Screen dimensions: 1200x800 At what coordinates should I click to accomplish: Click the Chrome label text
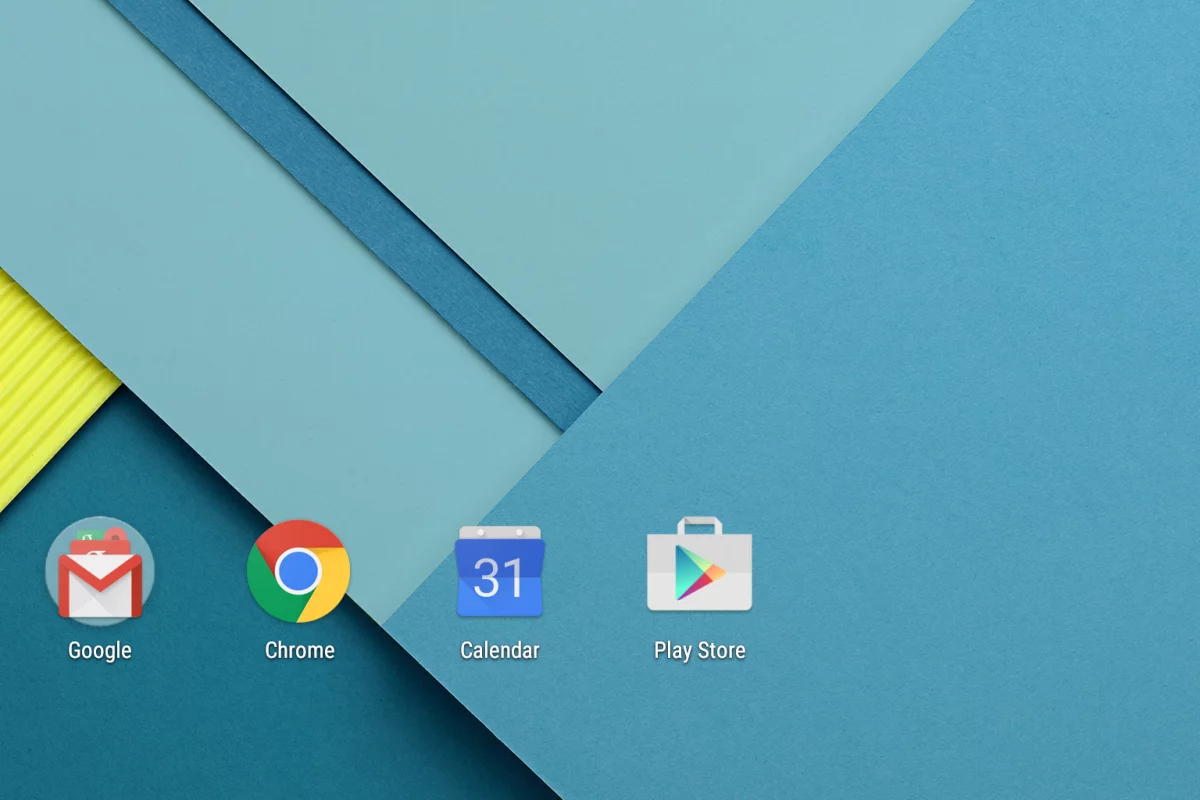click(x=299, y=650)
